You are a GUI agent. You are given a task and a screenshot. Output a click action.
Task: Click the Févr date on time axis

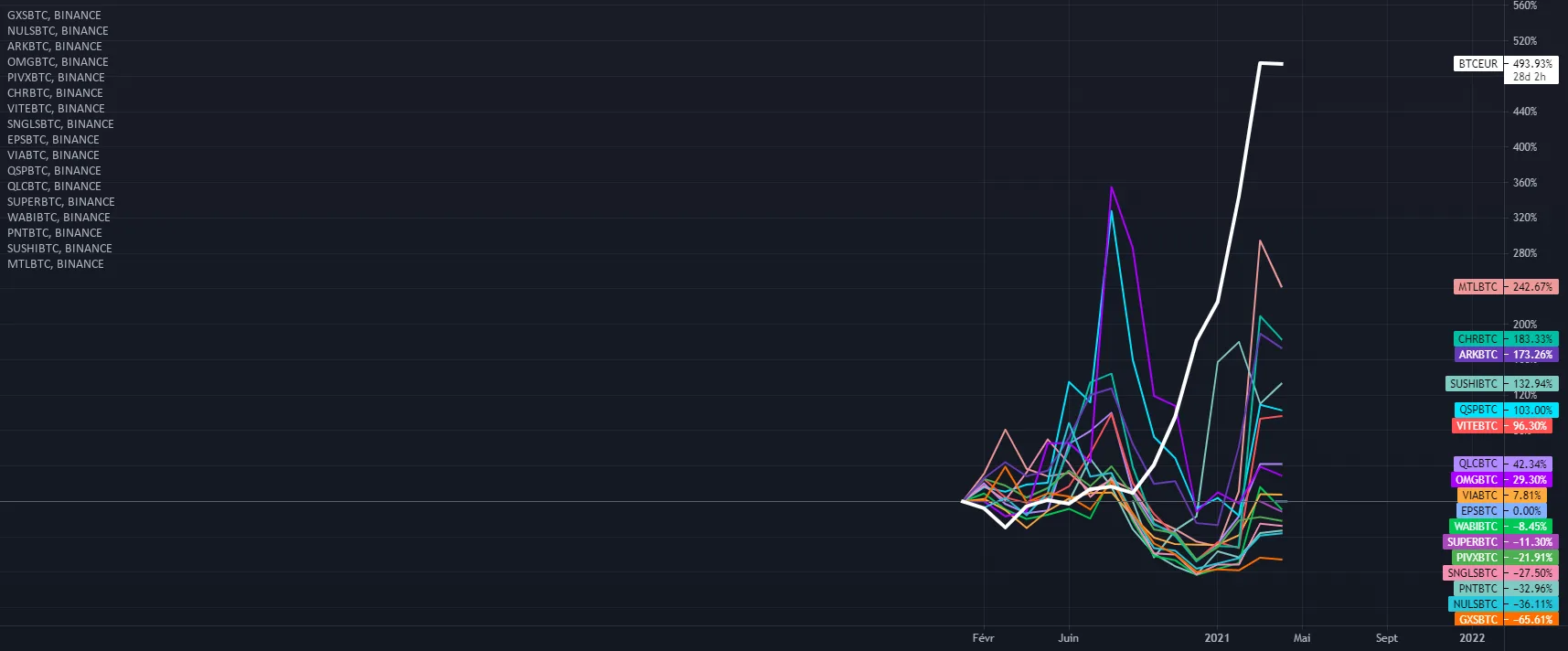tap(983, 638)
